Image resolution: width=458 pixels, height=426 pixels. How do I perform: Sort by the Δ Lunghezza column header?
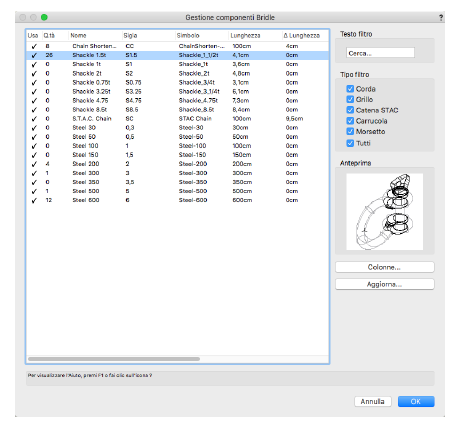(x=302, y=35)
